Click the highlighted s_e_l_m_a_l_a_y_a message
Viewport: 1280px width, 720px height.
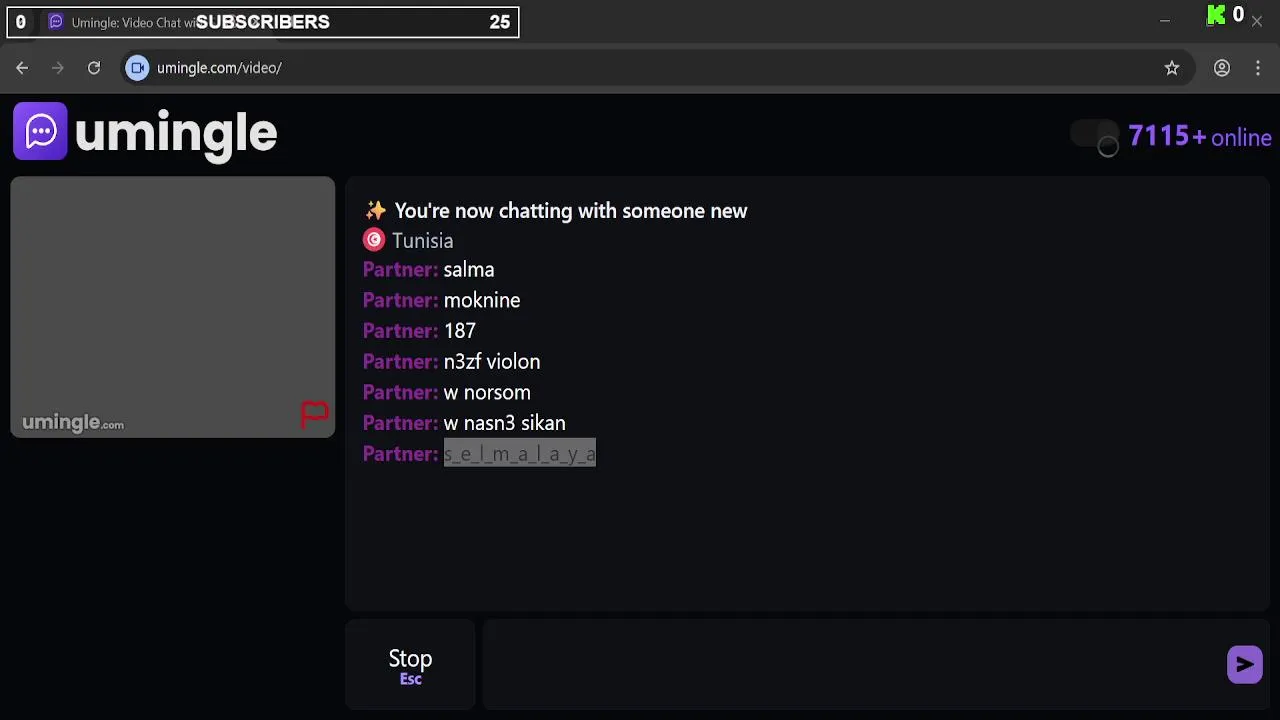[x=519, y=454]
